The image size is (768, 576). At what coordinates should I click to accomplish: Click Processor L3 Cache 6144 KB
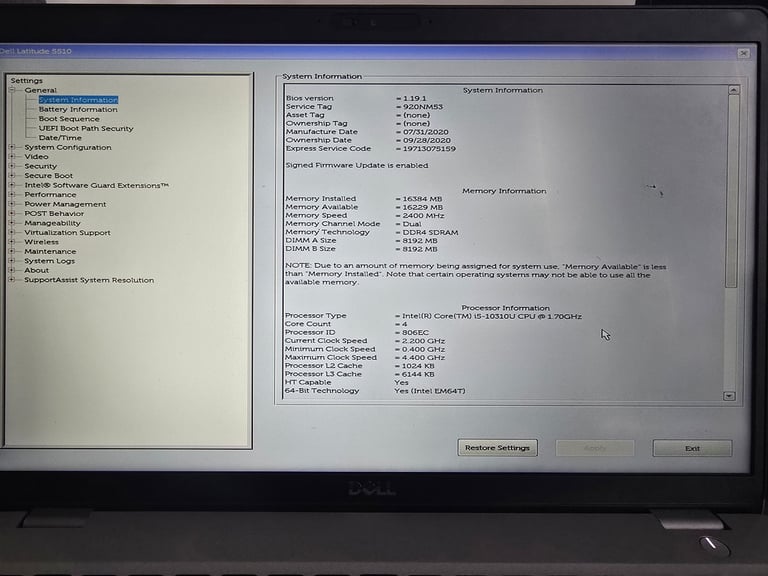(418, 374)
